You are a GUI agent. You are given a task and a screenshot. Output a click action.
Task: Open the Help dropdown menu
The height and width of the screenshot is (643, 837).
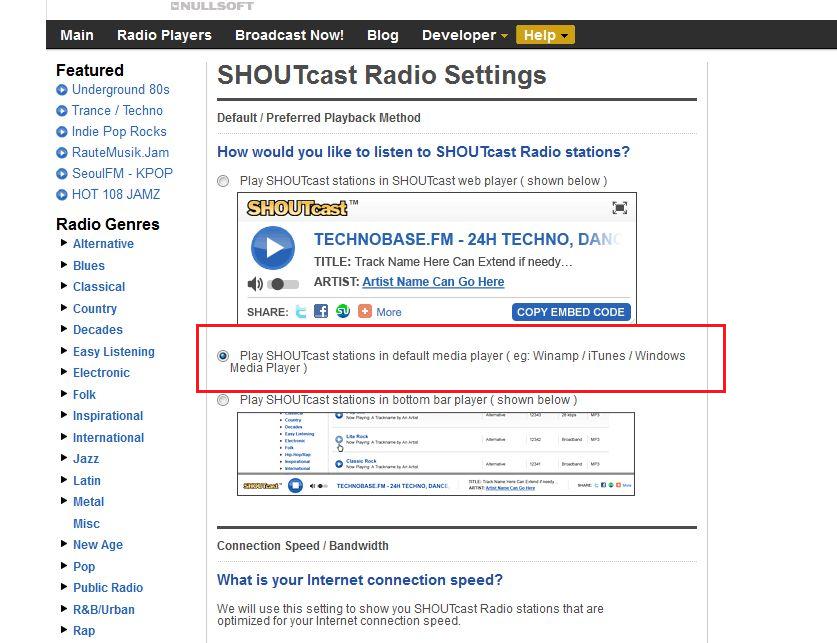(544, 34)
